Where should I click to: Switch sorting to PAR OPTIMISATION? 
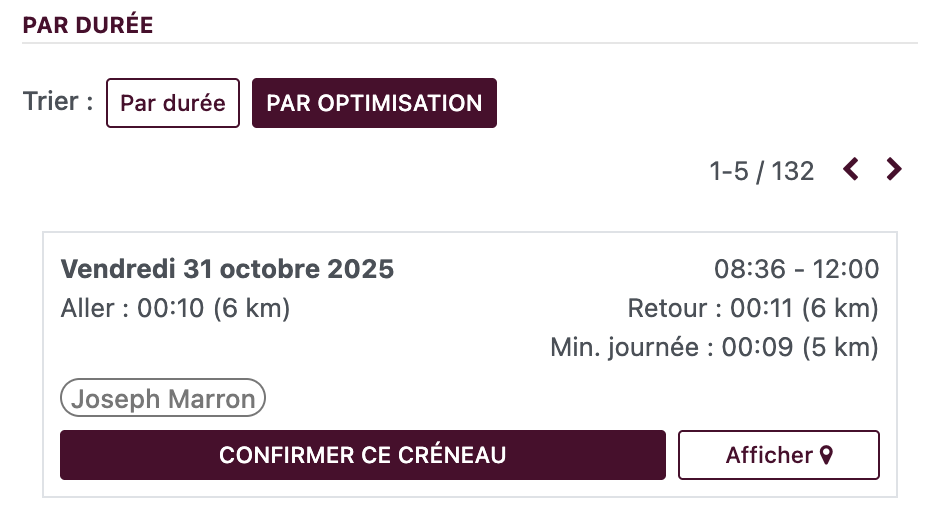pyautogui.click(x=374, y=103)
